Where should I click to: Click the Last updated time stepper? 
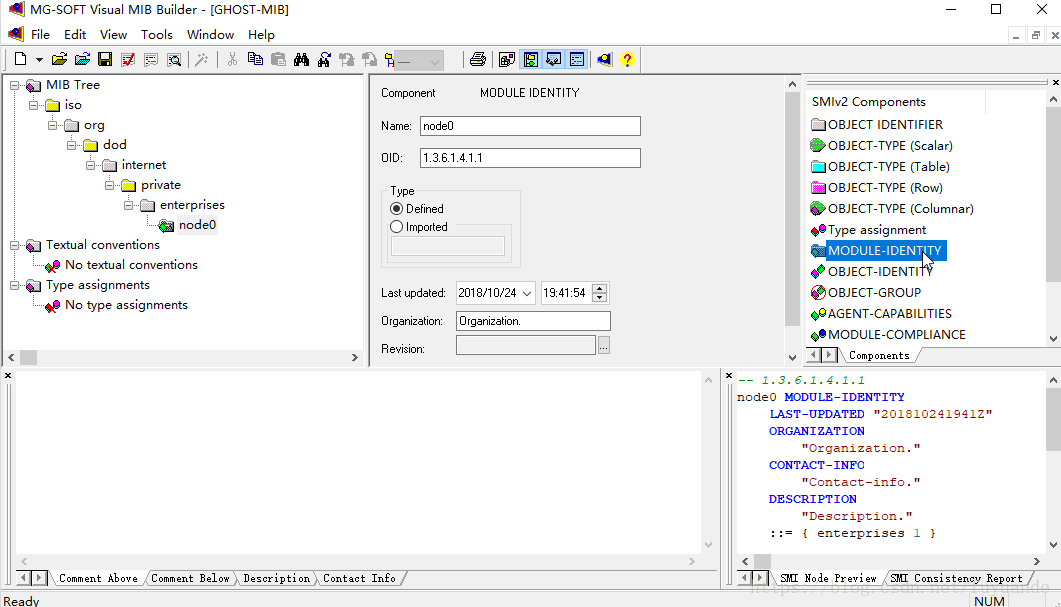(600, 293)
